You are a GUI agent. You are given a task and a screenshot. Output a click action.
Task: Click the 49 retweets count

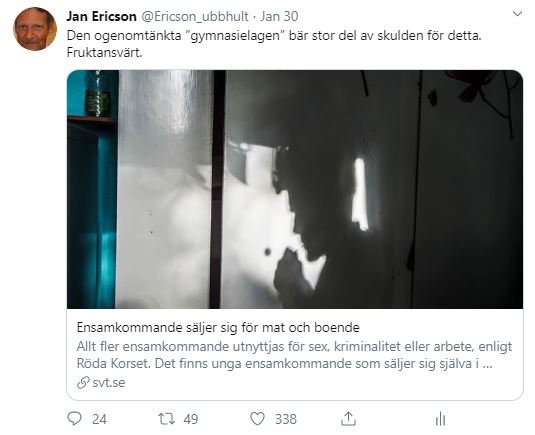[191, 419]
